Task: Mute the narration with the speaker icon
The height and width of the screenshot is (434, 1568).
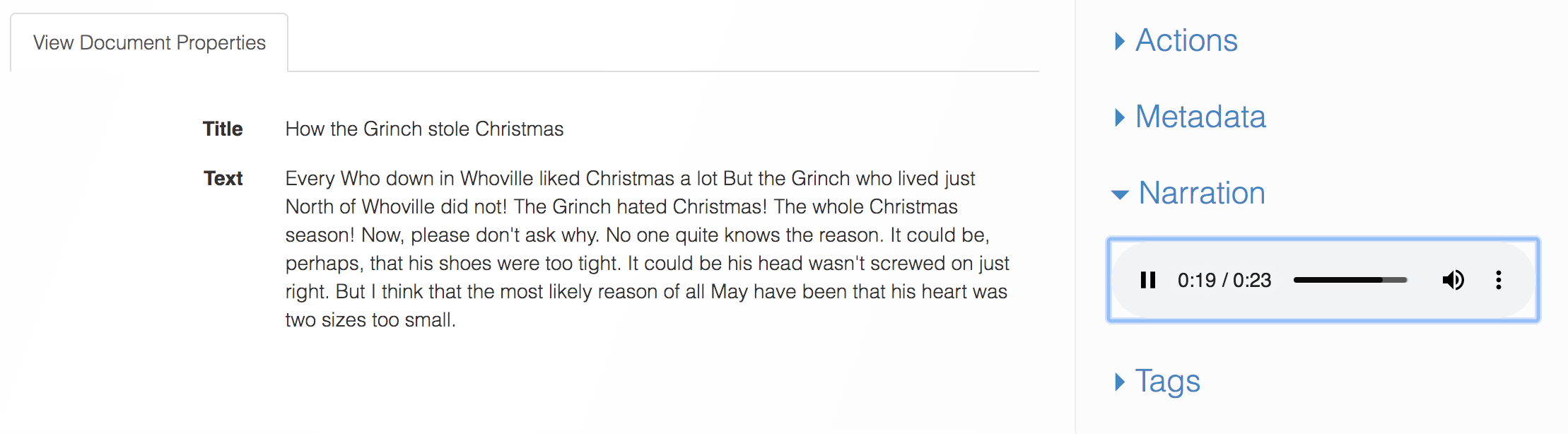Action: [x=1453, y=281]
